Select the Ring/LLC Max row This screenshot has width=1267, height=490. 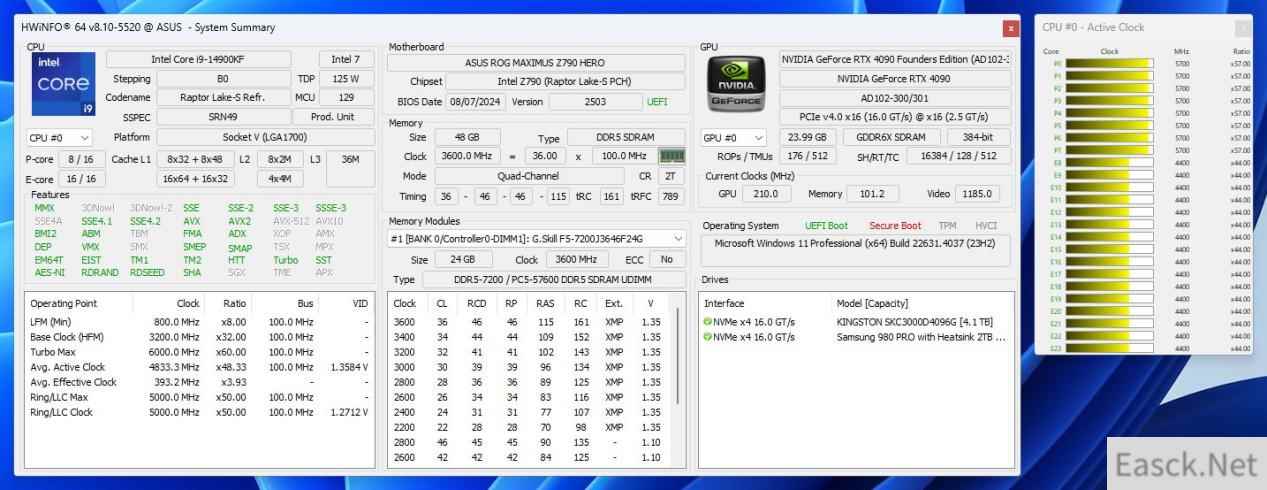click(x=200, y=397)
